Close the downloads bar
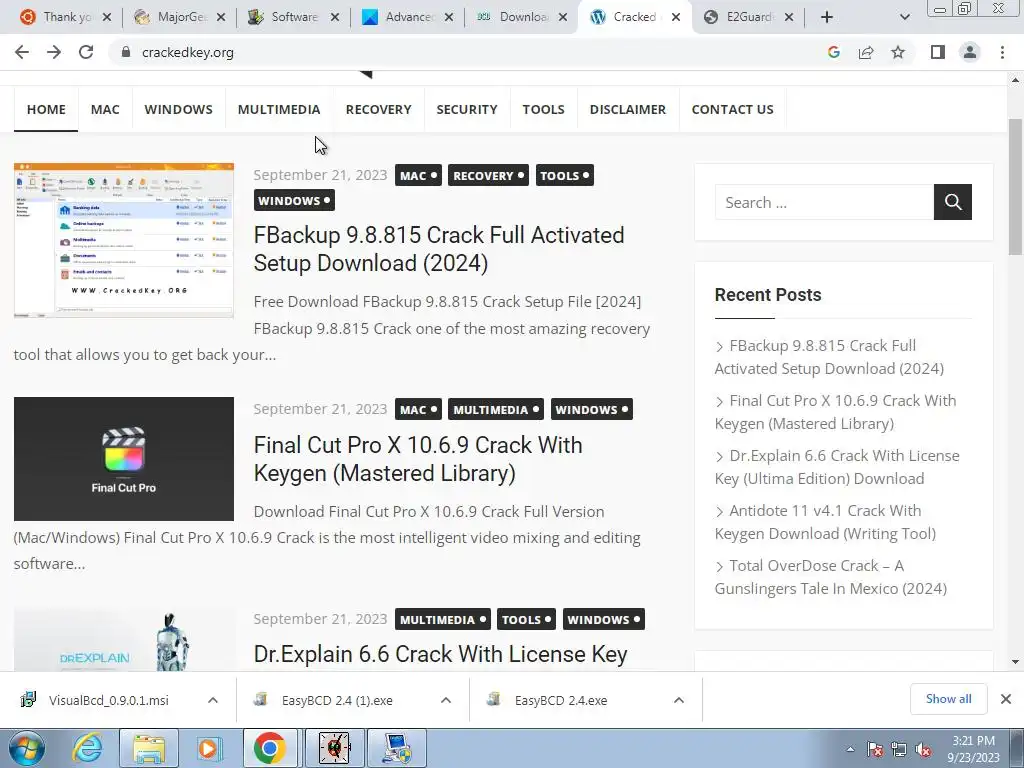Viewport: 1024px width, 768px height. tap(1006, 699)
